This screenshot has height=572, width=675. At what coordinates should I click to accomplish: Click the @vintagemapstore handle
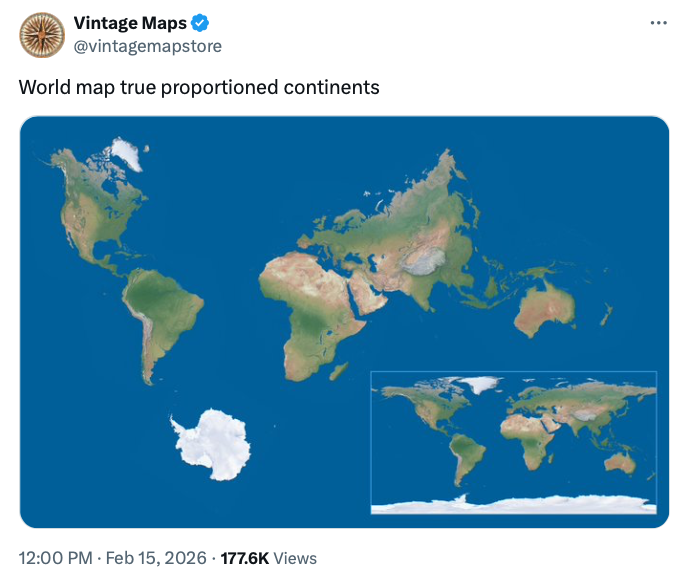tap(148, 46)
